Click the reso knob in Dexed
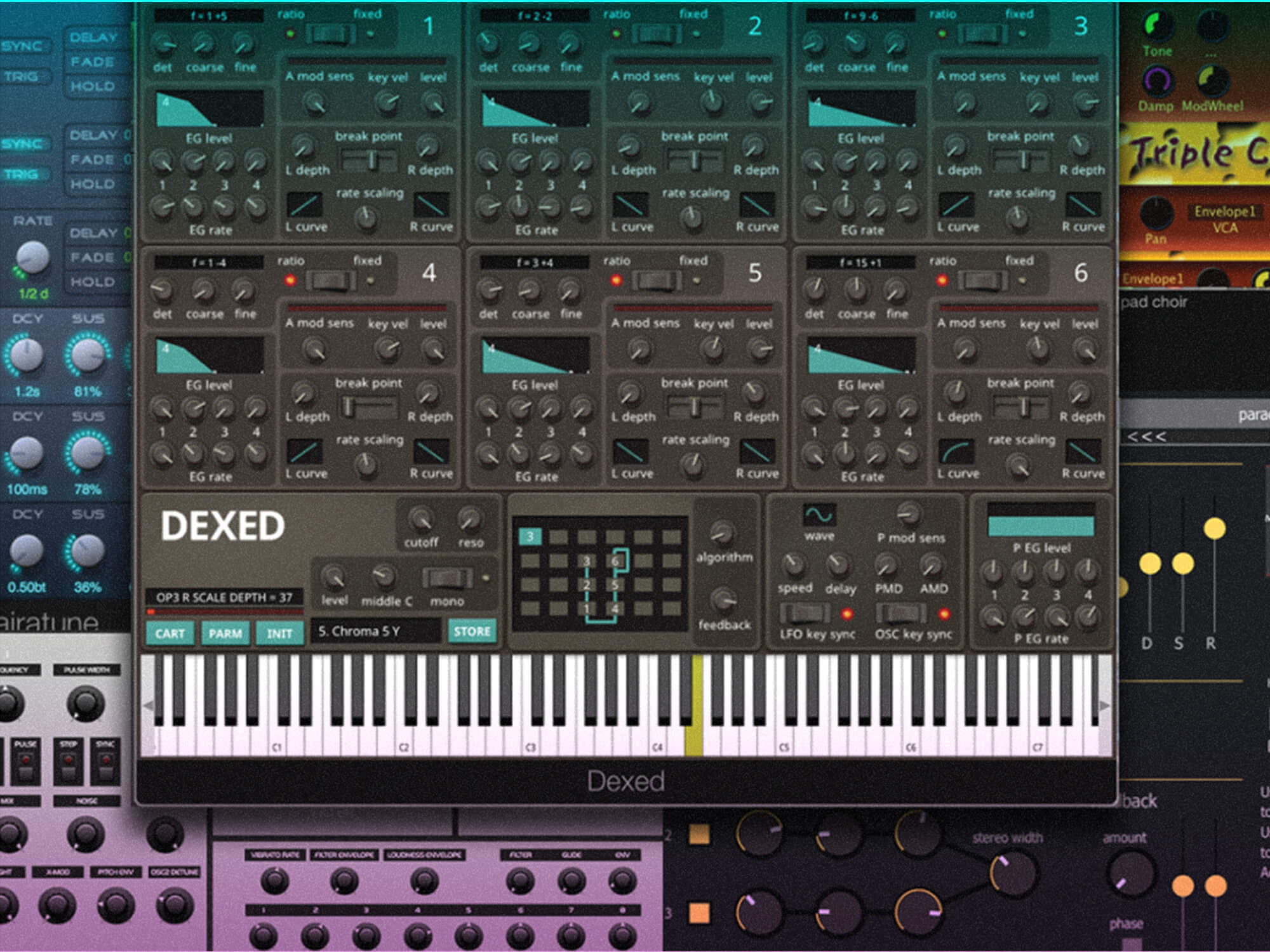The height and width of the screenshot is (952, 1270). pos(470,519)
